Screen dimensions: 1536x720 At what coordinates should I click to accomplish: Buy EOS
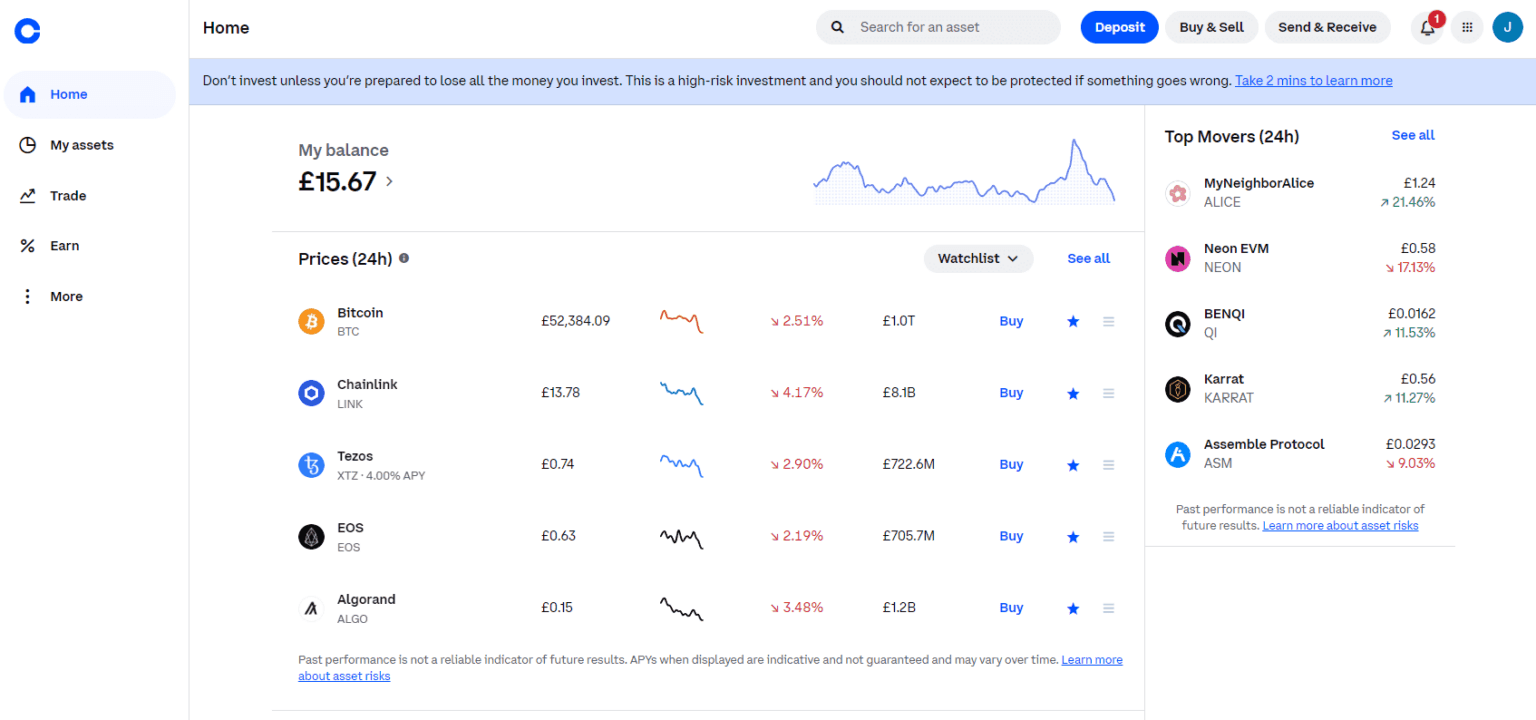click(x=1011, y=537)
